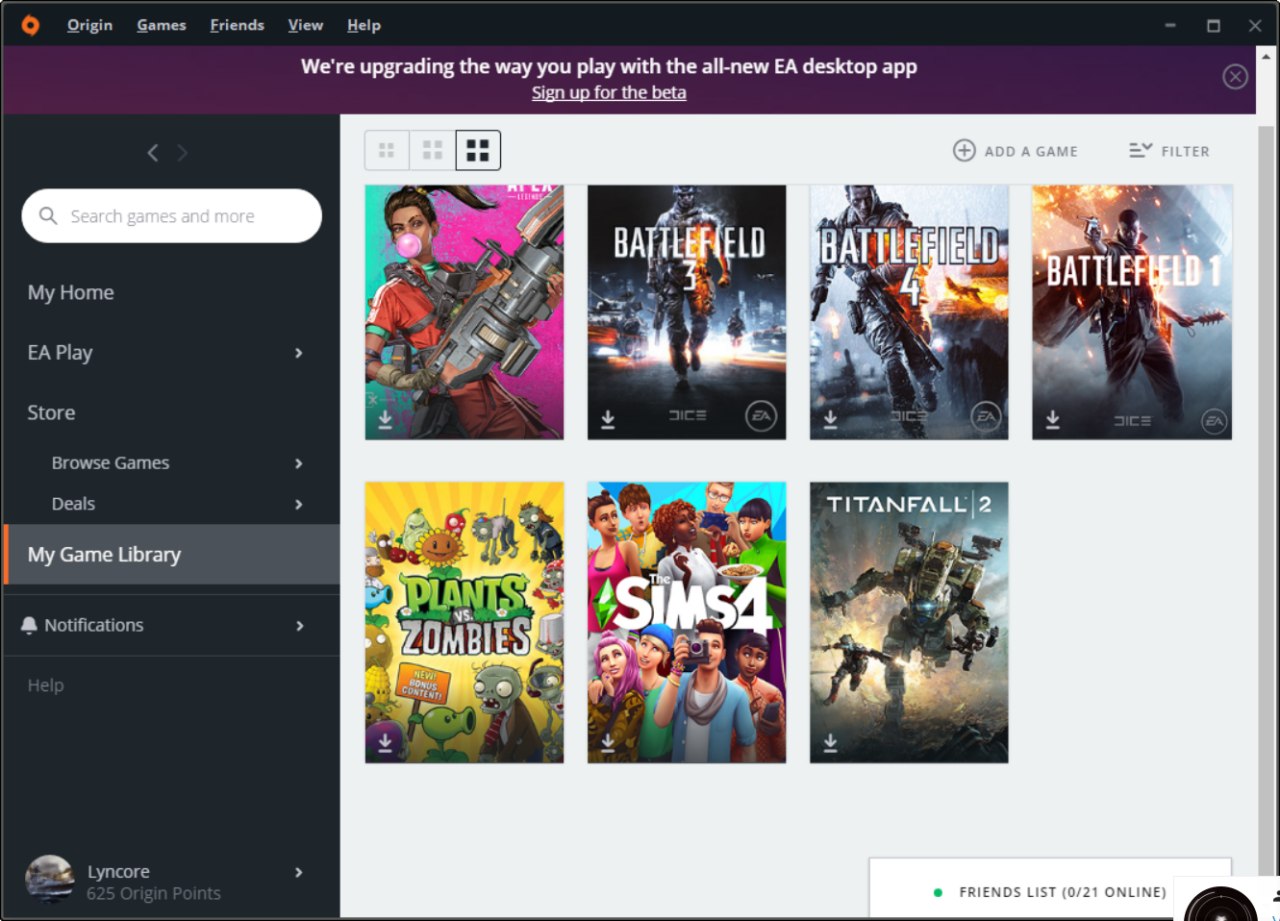Expand the Deals chevron
This screenshot has height=921, width=1280.
click(298, 504)
